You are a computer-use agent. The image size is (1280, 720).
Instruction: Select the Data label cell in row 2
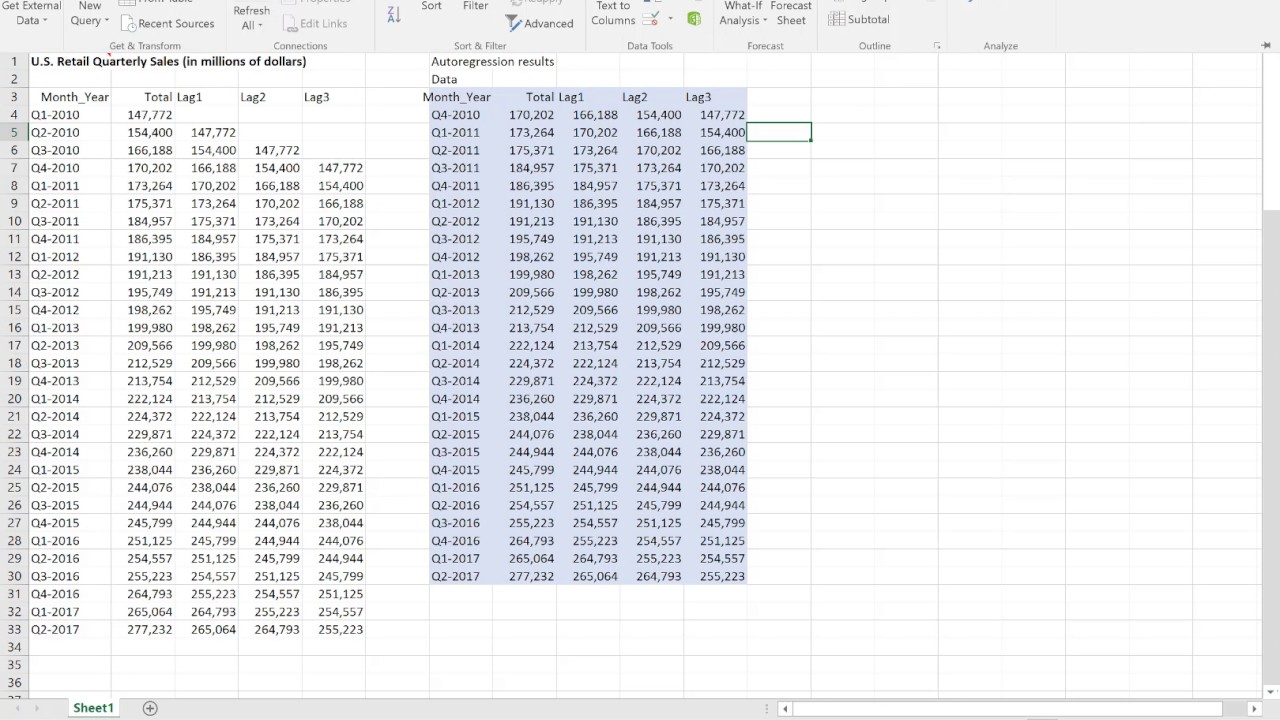point(444,79)
